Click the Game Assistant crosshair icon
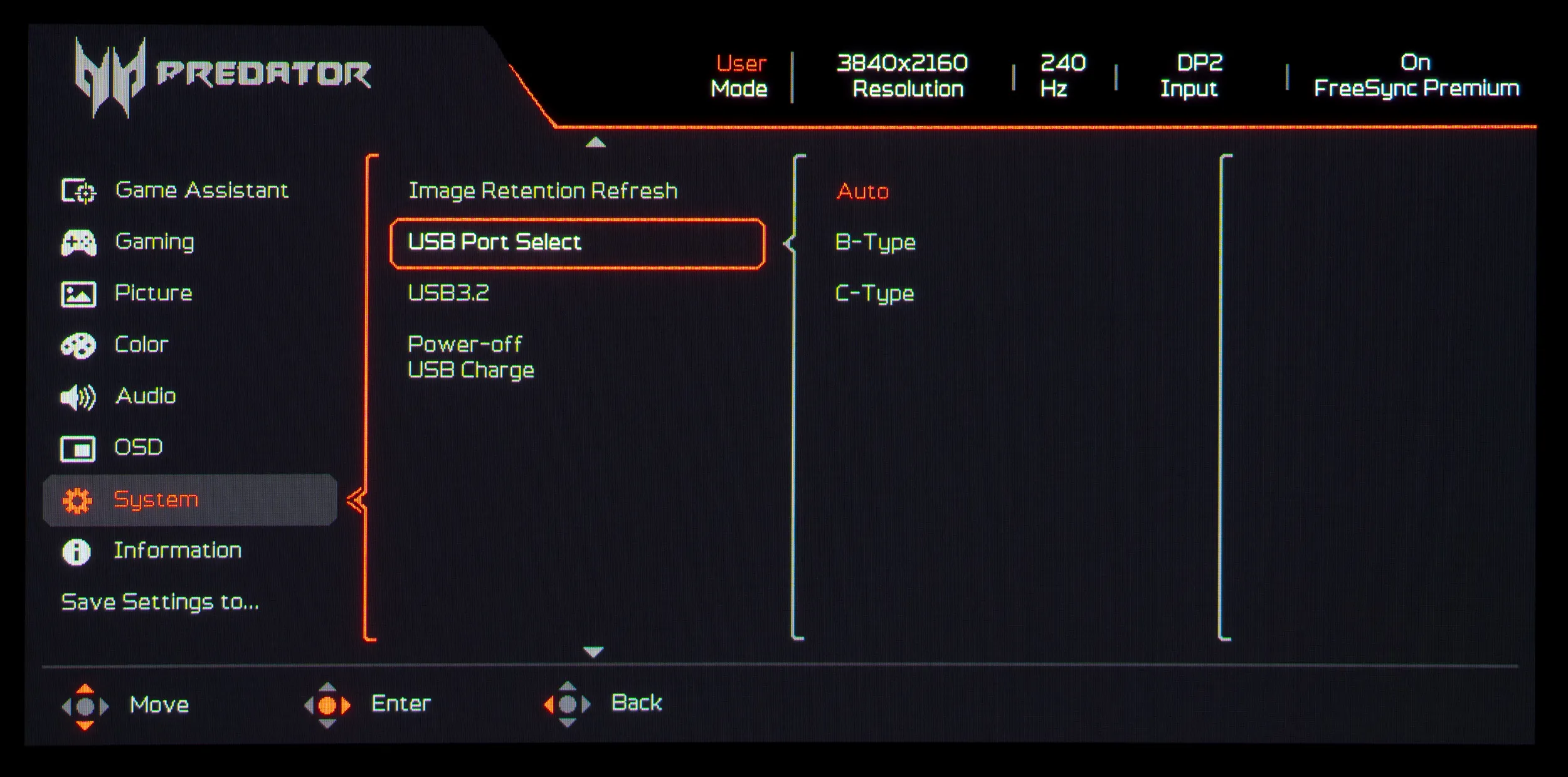Viewport: 1568px width, 777px height. pos(78,191)
